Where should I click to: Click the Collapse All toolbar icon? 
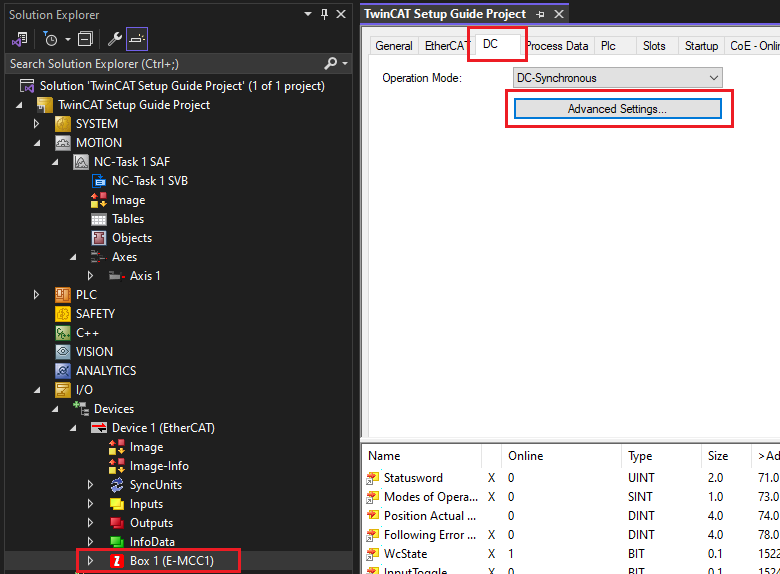[85, 39]
